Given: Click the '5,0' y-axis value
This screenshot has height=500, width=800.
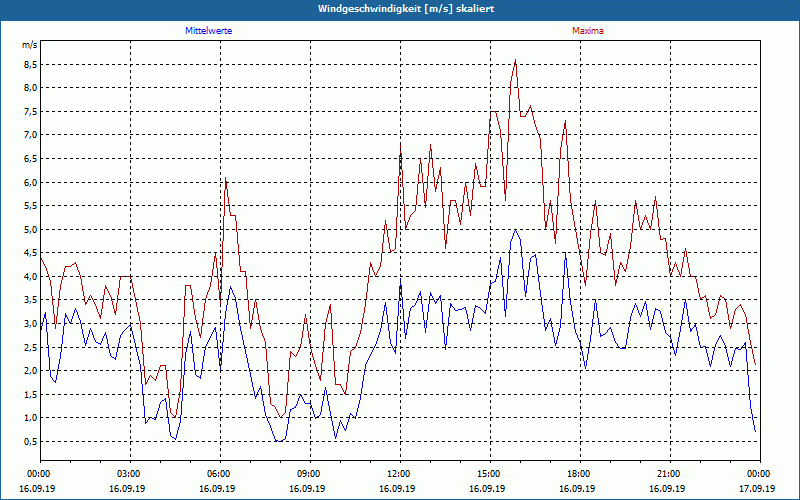Looking at the screenshot, I should tap(31, 229).
